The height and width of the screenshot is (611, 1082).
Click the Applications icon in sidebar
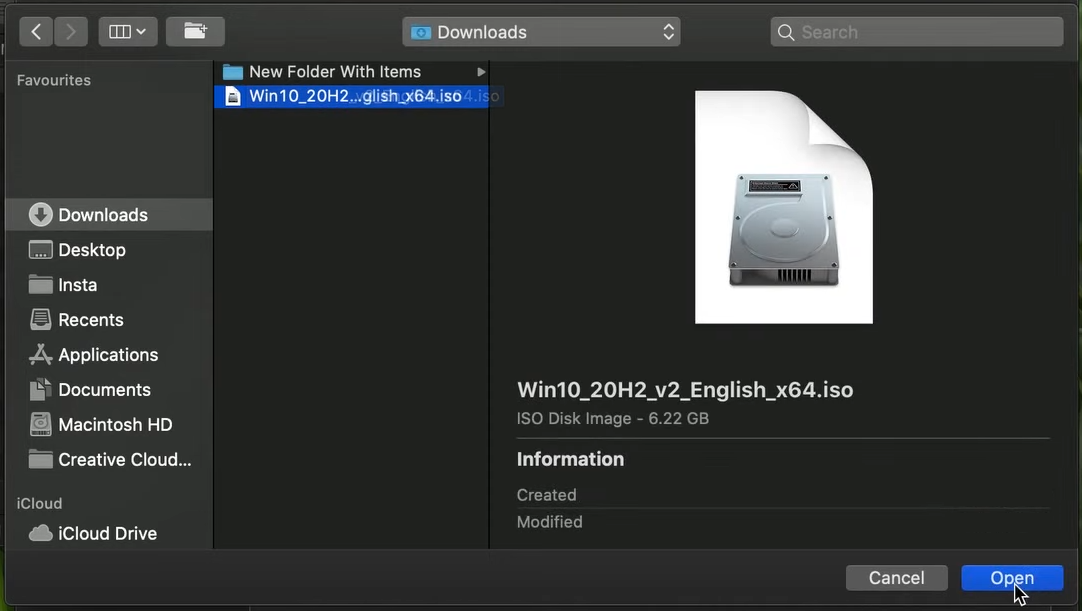pos(41,354)
